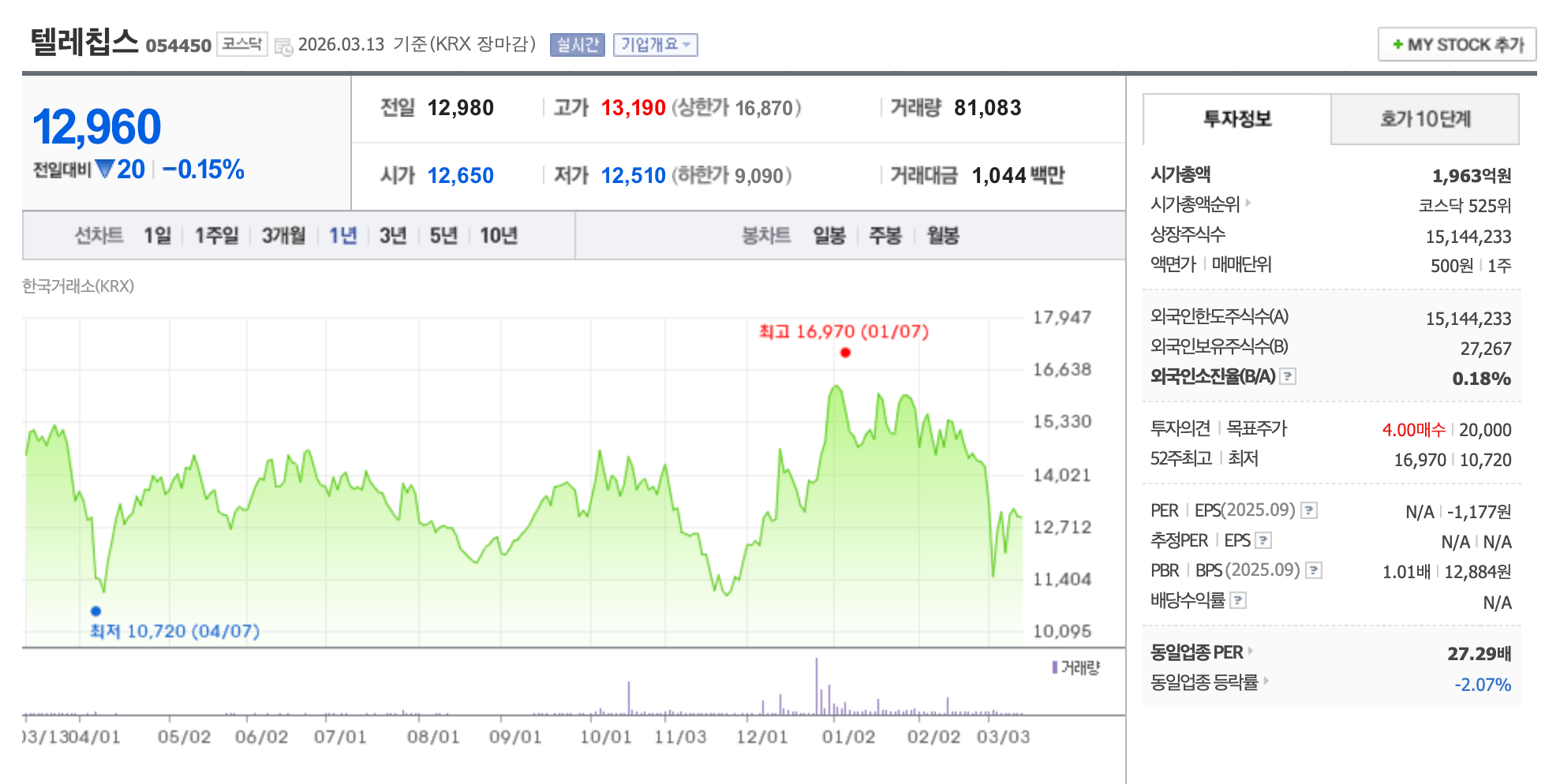Click the 시가총액 value 1,963억원
The width and height of the screenshot is (1545, 784).
[x=1472, y=175]
